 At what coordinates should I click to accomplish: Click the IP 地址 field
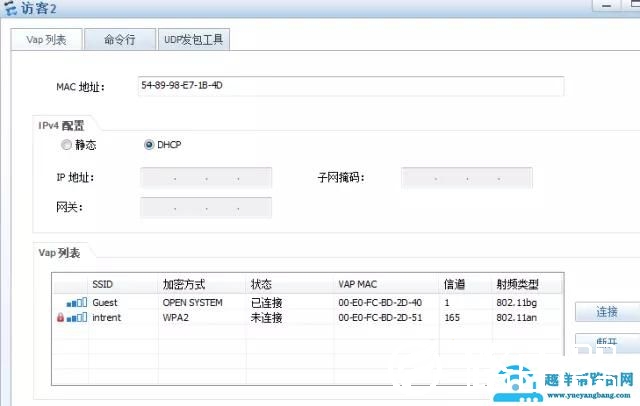pos(206,178)
